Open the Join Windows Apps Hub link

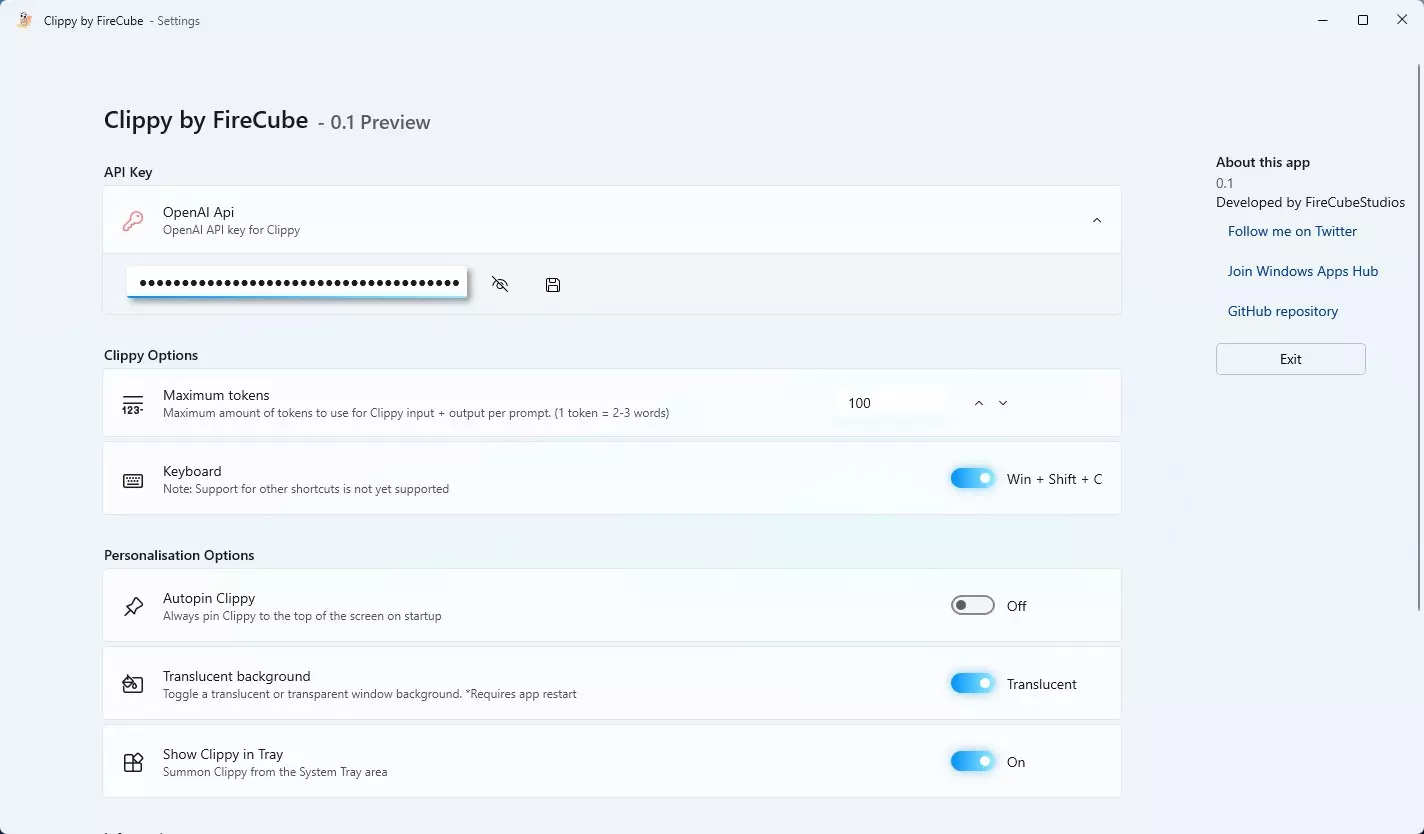1303,271
